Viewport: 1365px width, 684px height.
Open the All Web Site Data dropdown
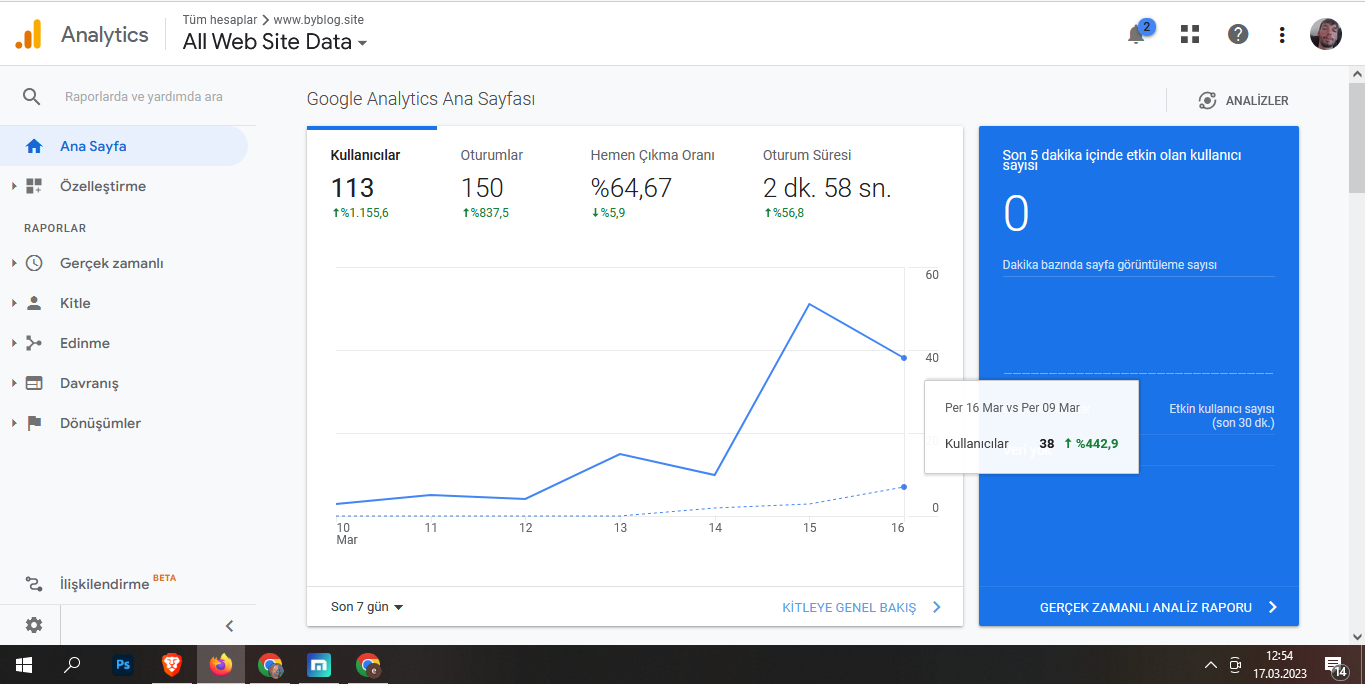(x=275, y=42)
